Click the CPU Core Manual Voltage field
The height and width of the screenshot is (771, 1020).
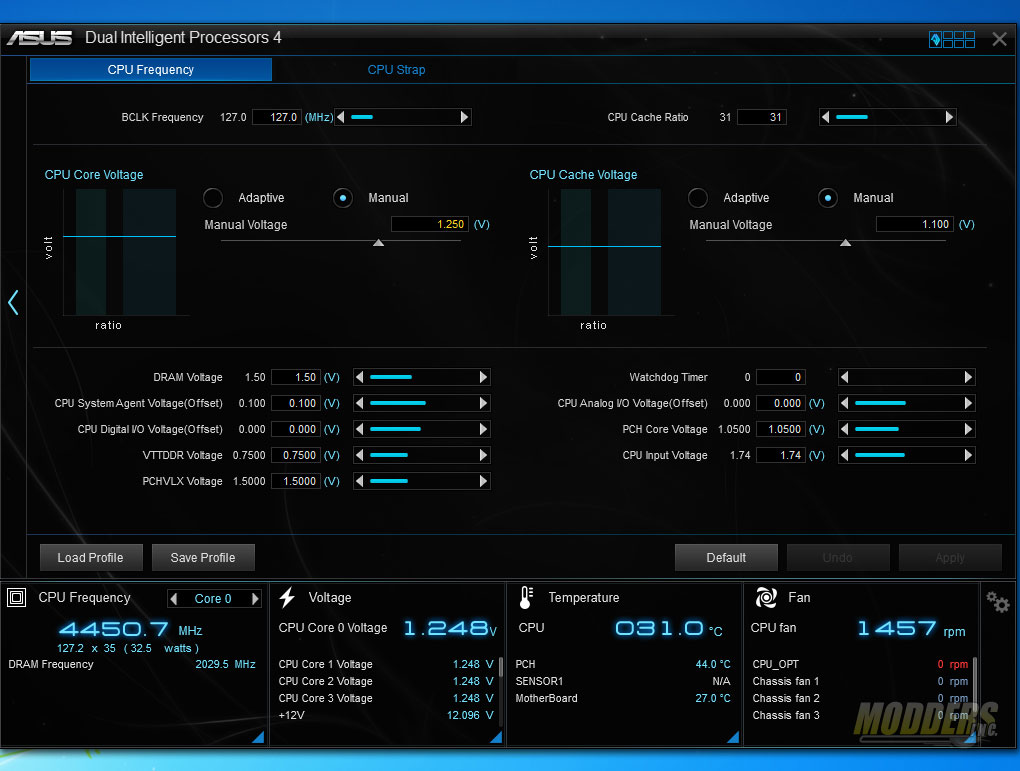point(429,224)
